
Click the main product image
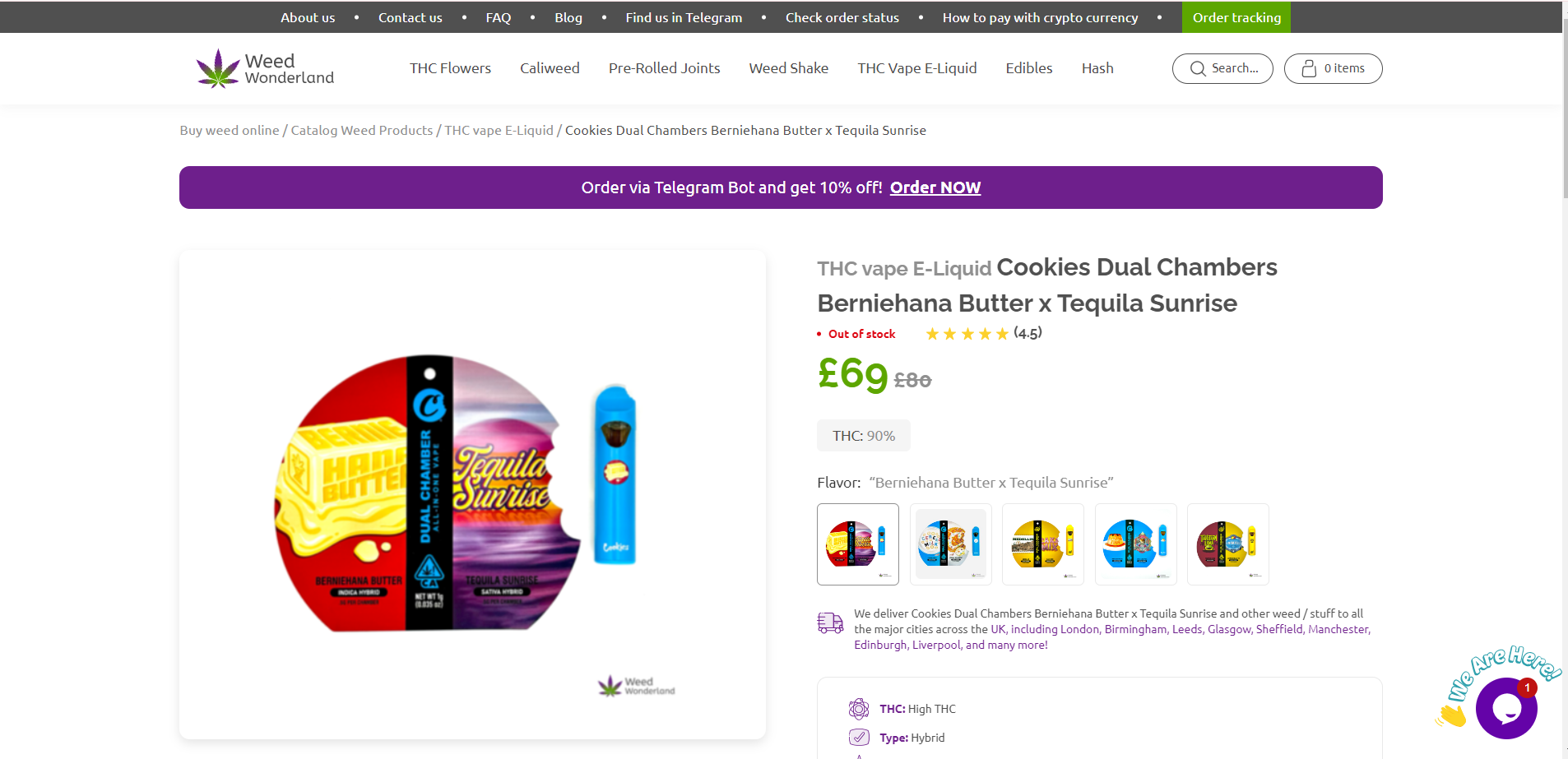tap(472, 494)
